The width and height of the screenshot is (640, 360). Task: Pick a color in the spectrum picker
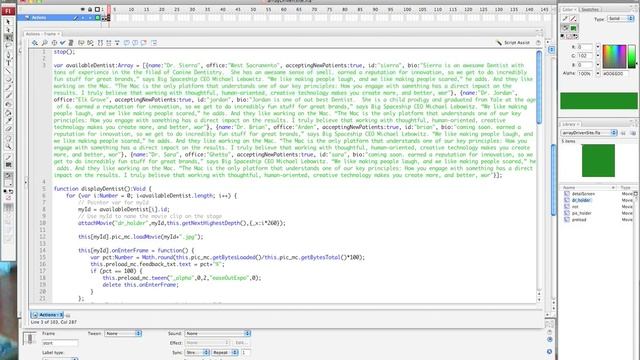pyautogui.click(x=614, y=56)
